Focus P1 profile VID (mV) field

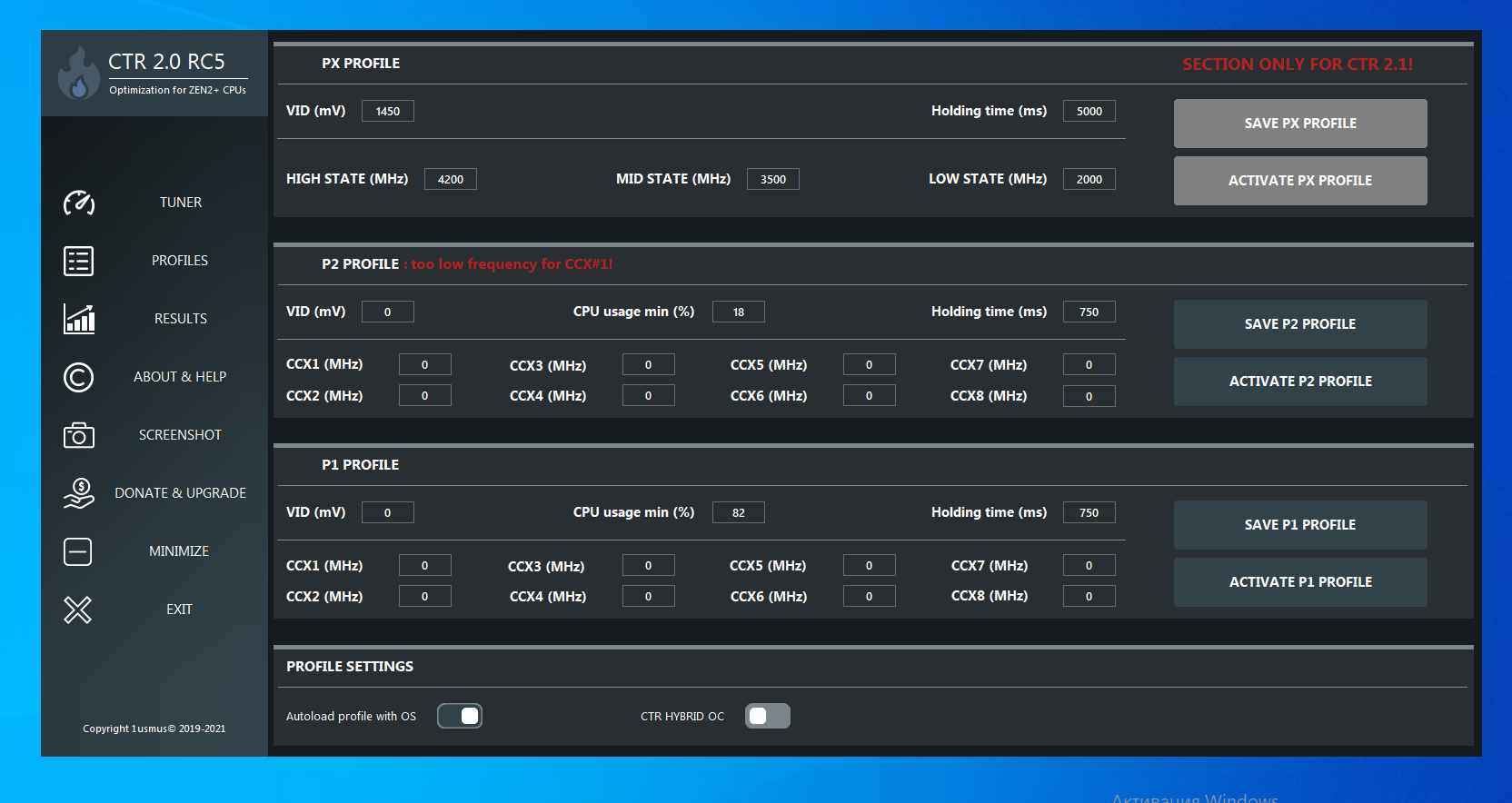[x=388, y=512]
